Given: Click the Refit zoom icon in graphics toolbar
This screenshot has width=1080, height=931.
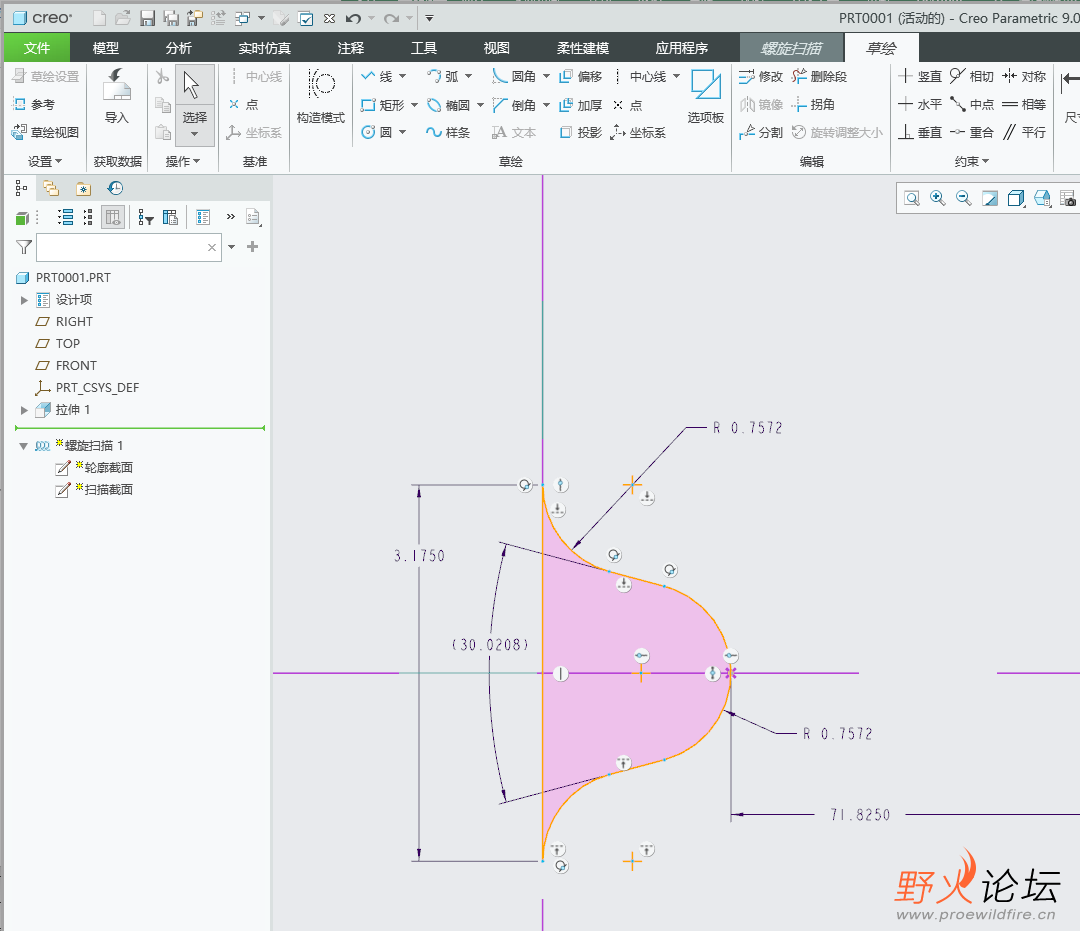Looking at the screenshot, I should [912, 199].
